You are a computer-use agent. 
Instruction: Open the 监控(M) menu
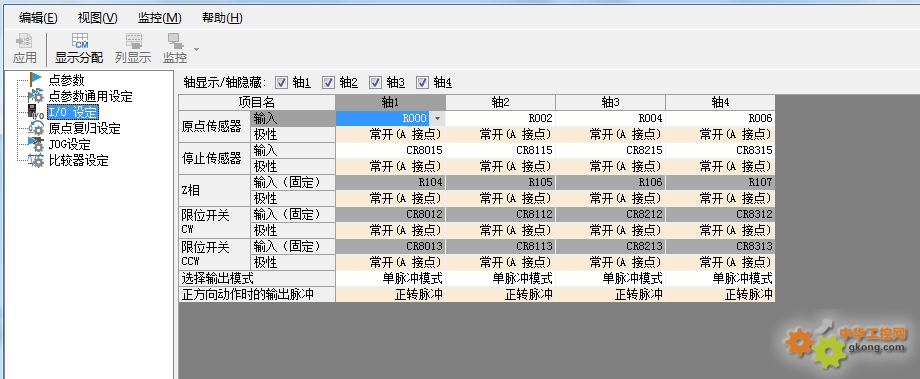click(160, 18)
